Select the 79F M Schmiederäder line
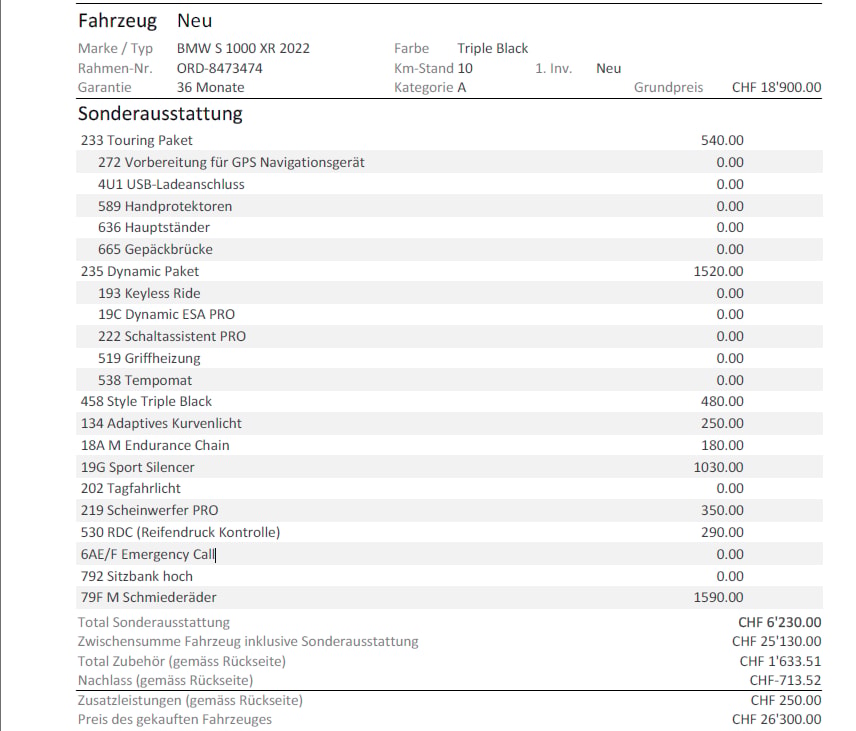The image size is (856, 731). [x=449, y=597]
